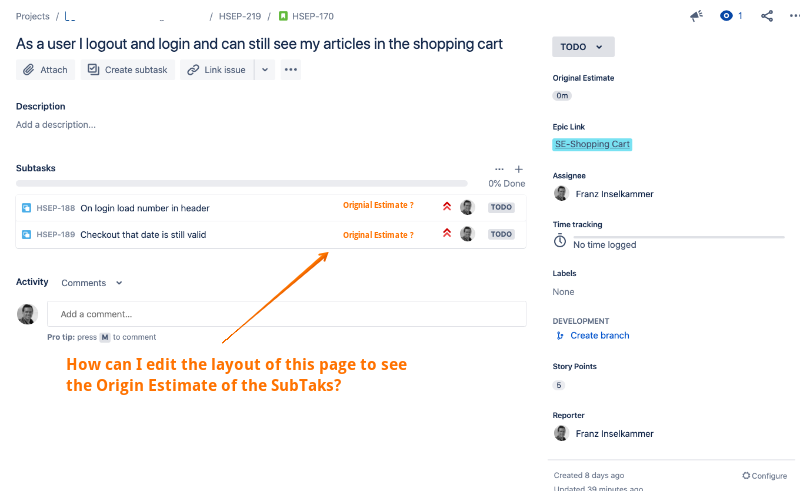Open subtask HSEP-188 link
Image resolution: width=800 pixels, height=491 pixels.
56,208
